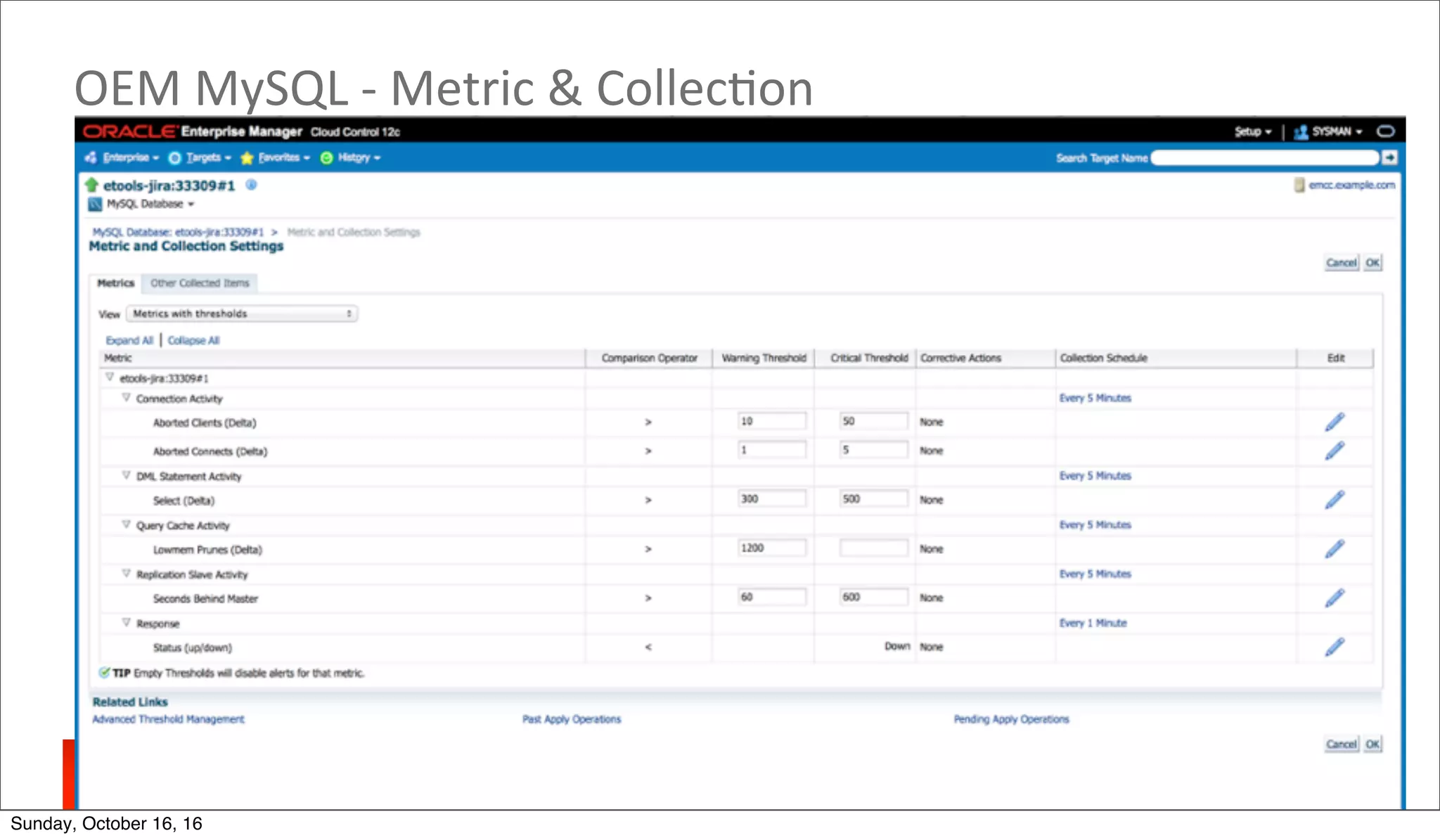Click Critical Threshold column header
This screenshot has width=1440, height=840.
[x=866, y=358]
